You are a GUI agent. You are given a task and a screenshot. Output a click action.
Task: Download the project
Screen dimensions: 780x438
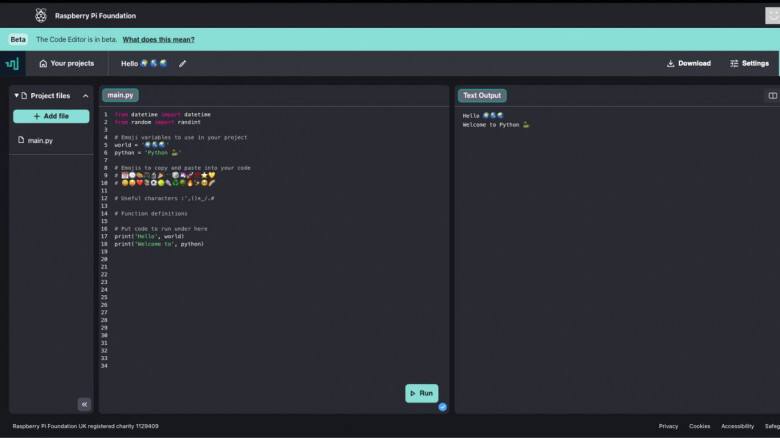tap(688, 64)
